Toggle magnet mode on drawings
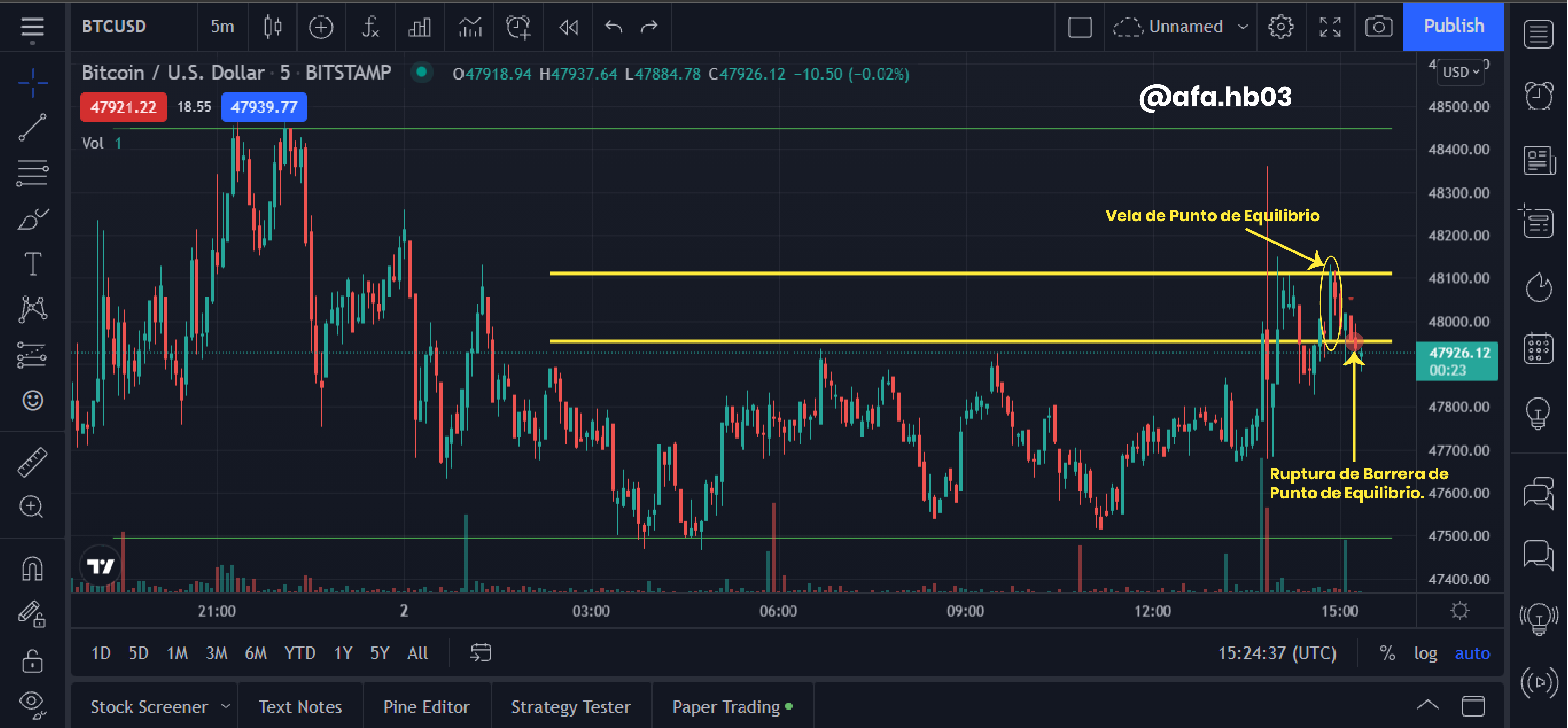 [x=32, y=569]
